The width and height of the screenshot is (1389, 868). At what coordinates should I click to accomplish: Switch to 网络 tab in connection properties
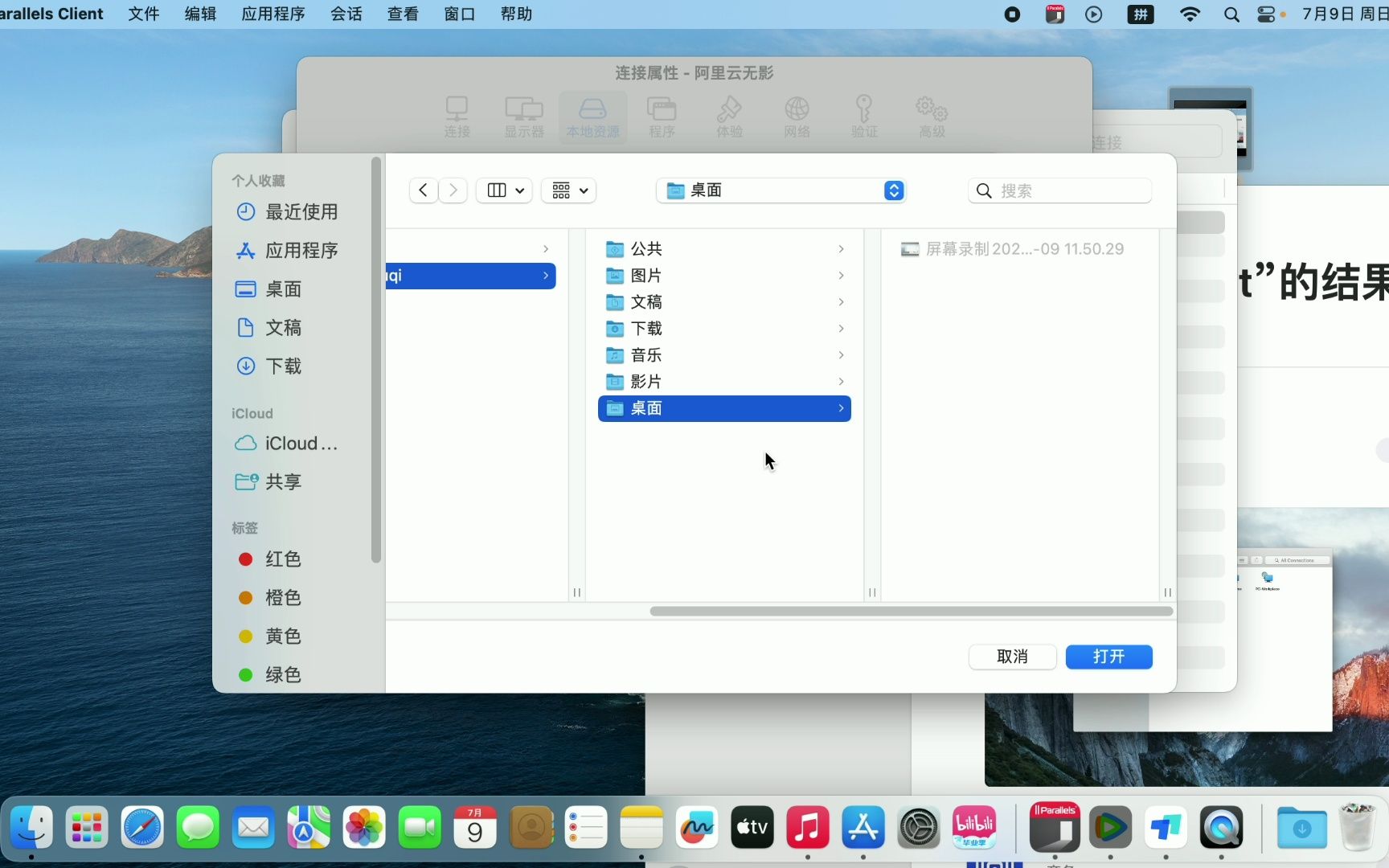797,117
